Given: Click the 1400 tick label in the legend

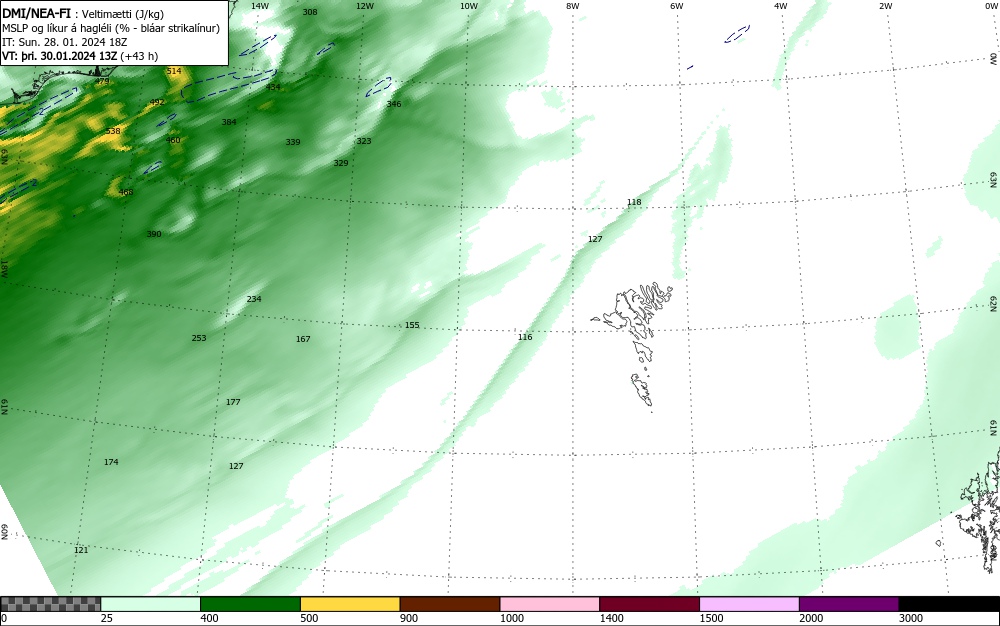Looking at the screenshot, I should pyautogui.click(x=612, y=618).
